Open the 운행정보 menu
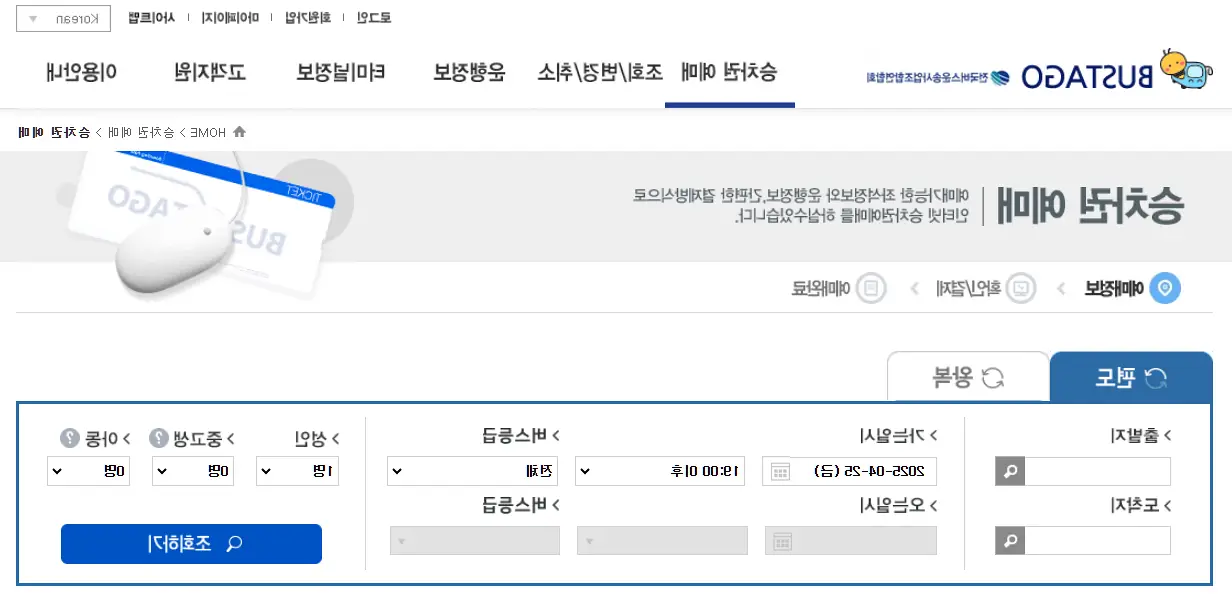 (x=470, y=72)
